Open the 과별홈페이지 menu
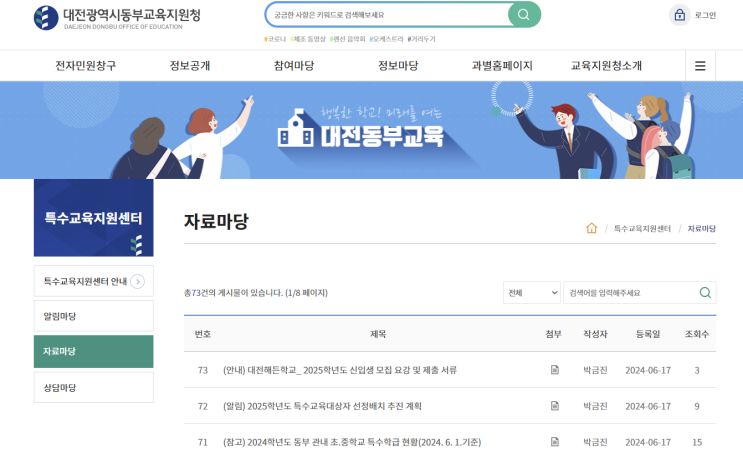The width and height of the screenshot is (743, 461). pyautogui.click(x=502, y=66)
